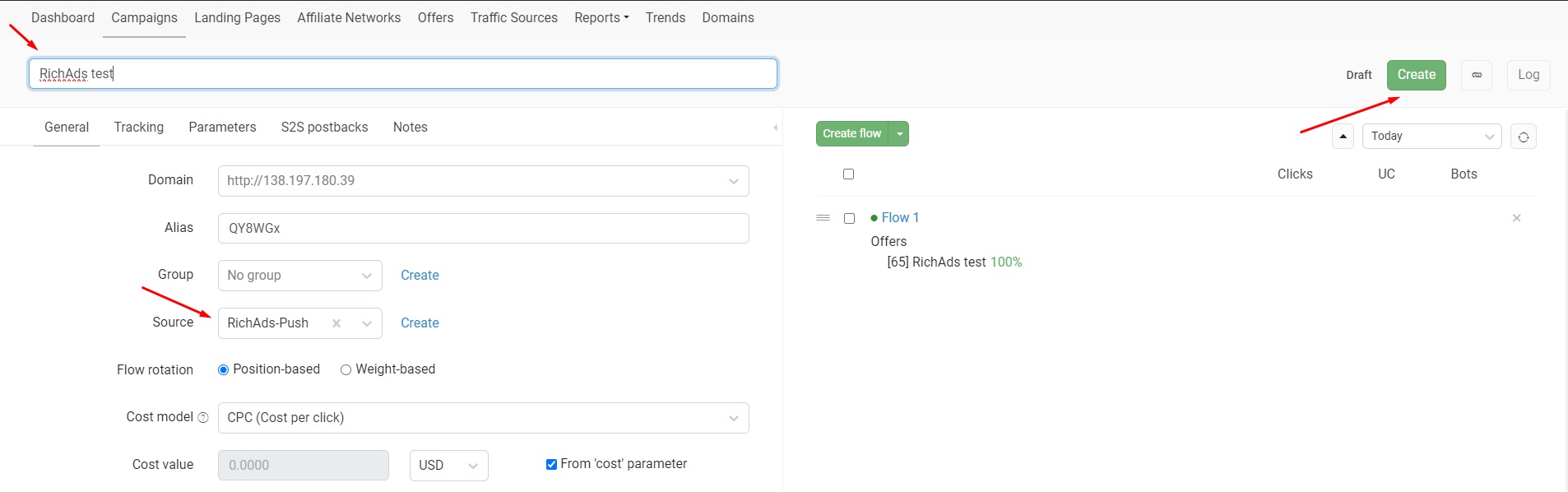Viewport: 1568px width, 492px height.
Task: Open the Cost model help icon
Action: tap(203, 418)
